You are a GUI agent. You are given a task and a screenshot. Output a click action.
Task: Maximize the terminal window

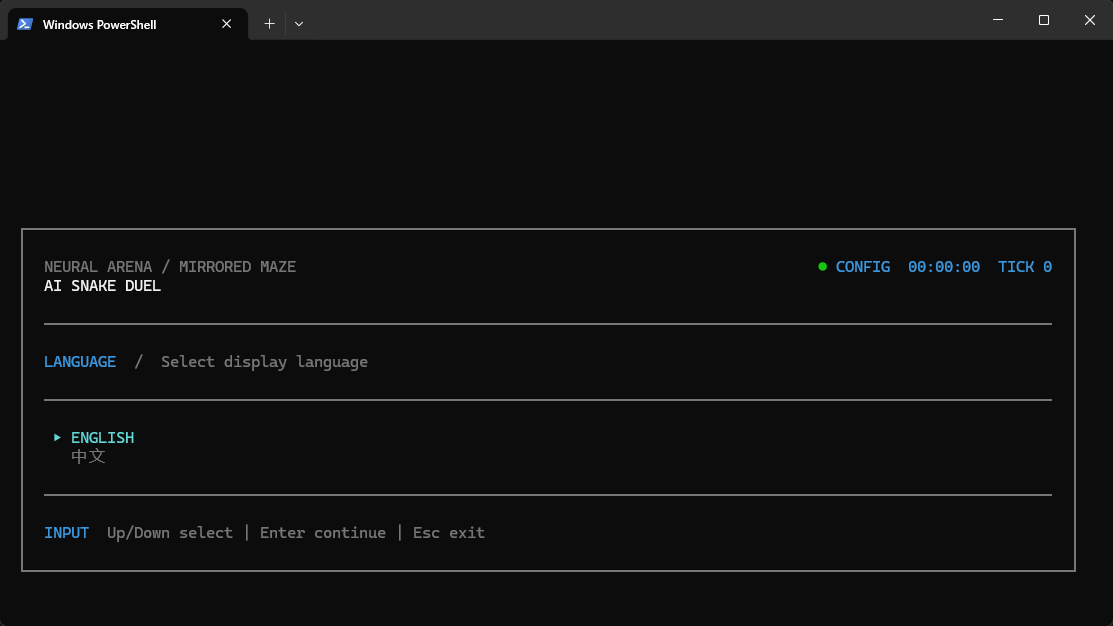coord(1043,20)
